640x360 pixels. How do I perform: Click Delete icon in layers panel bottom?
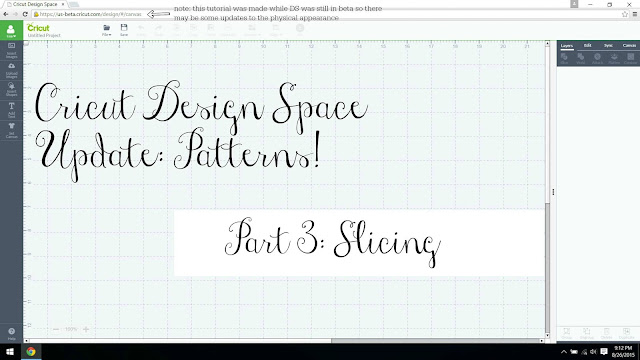pyautogui.click(x=607, y=333)
